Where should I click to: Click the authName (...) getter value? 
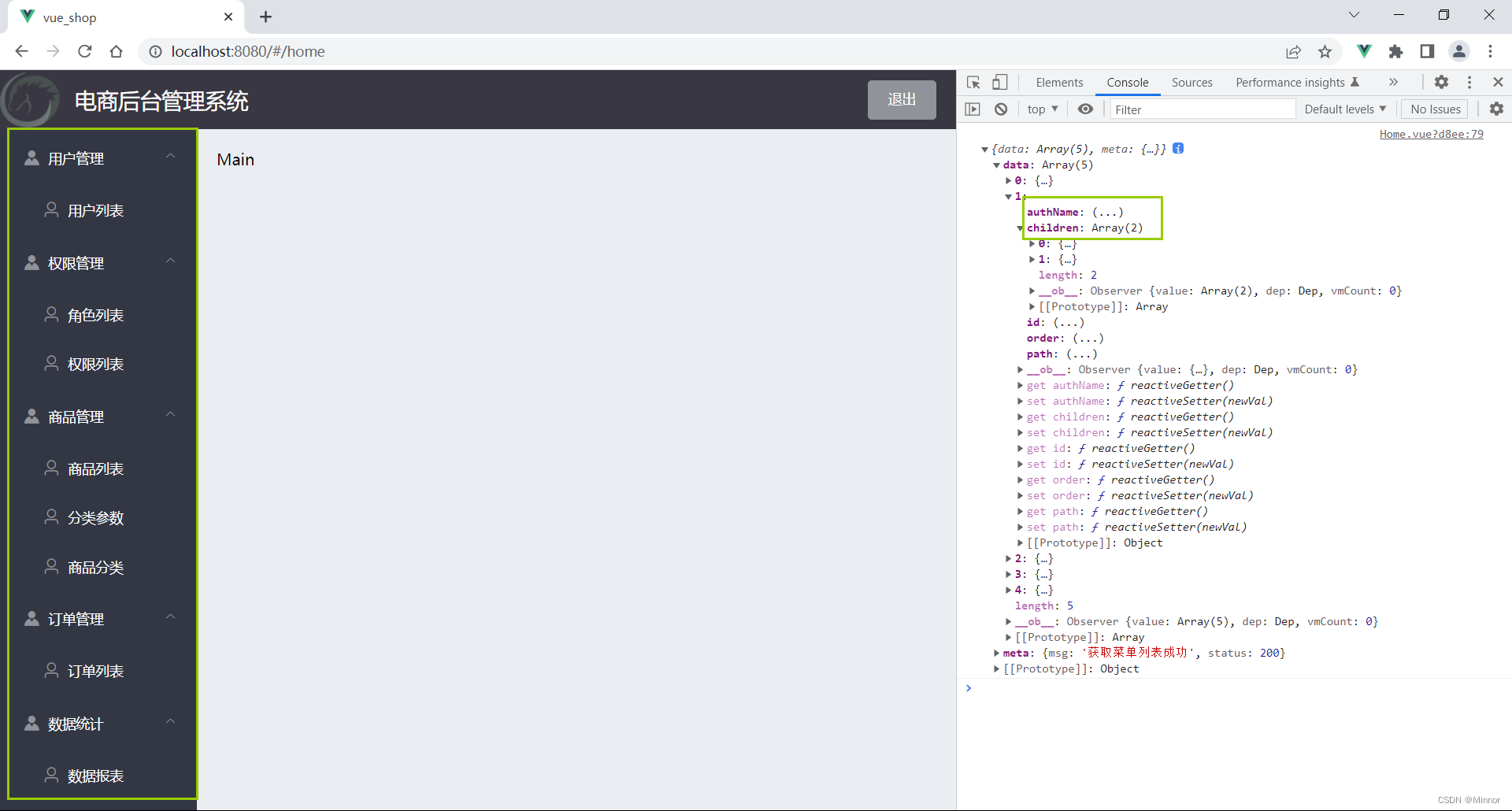click(1107, 213)
